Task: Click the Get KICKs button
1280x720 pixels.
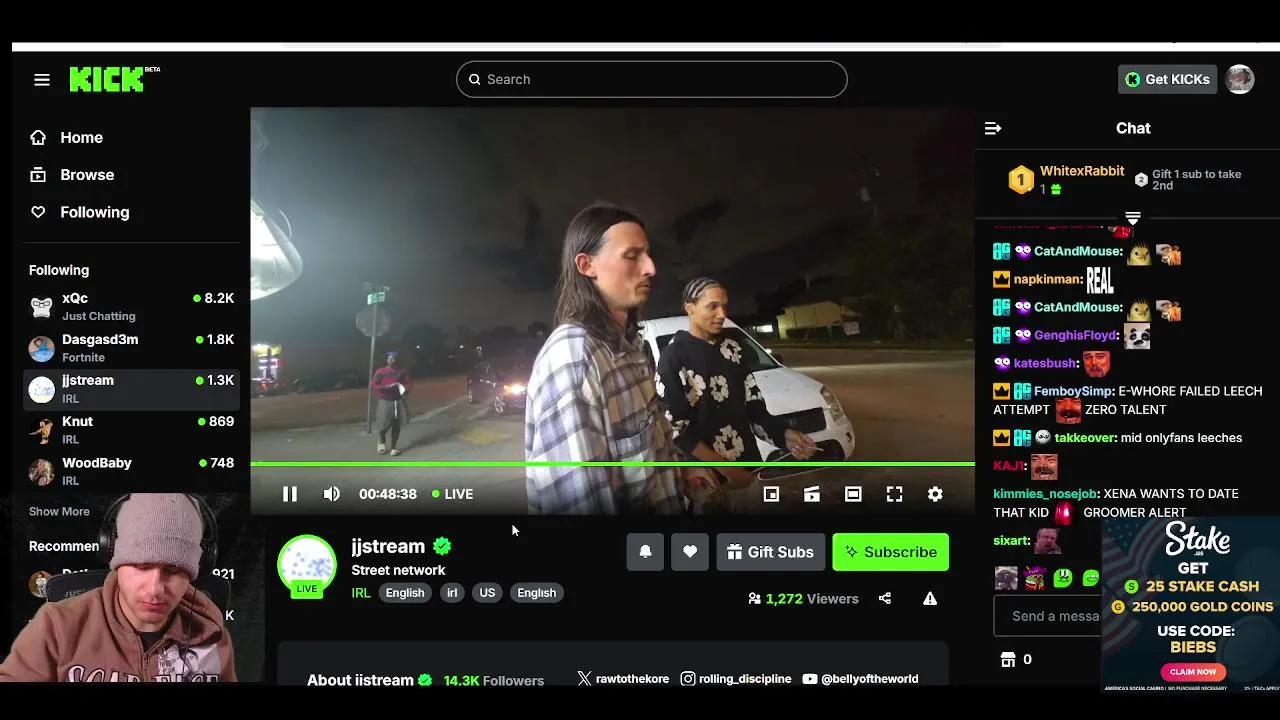Action: [x=1167, y=79]
